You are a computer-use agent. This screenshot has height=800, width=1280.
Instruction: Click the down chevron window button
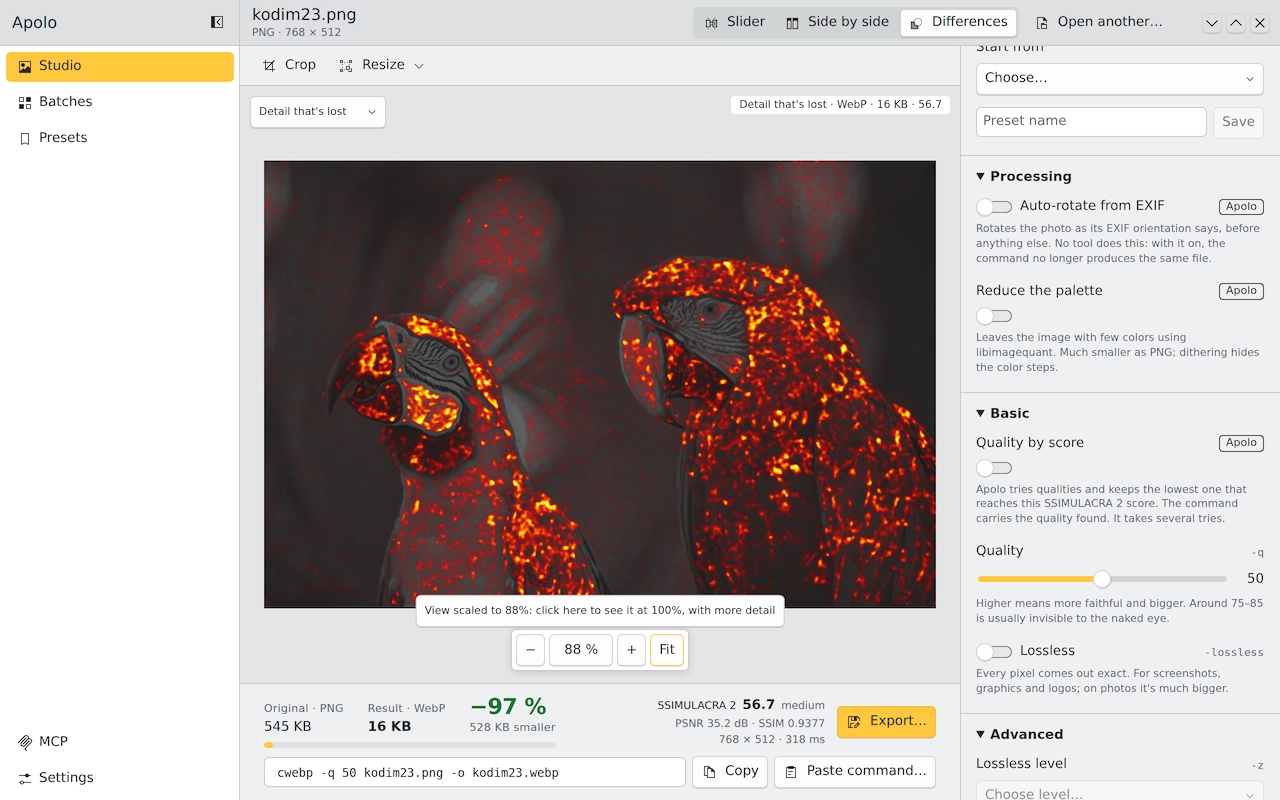click(x=1212, y=23)
